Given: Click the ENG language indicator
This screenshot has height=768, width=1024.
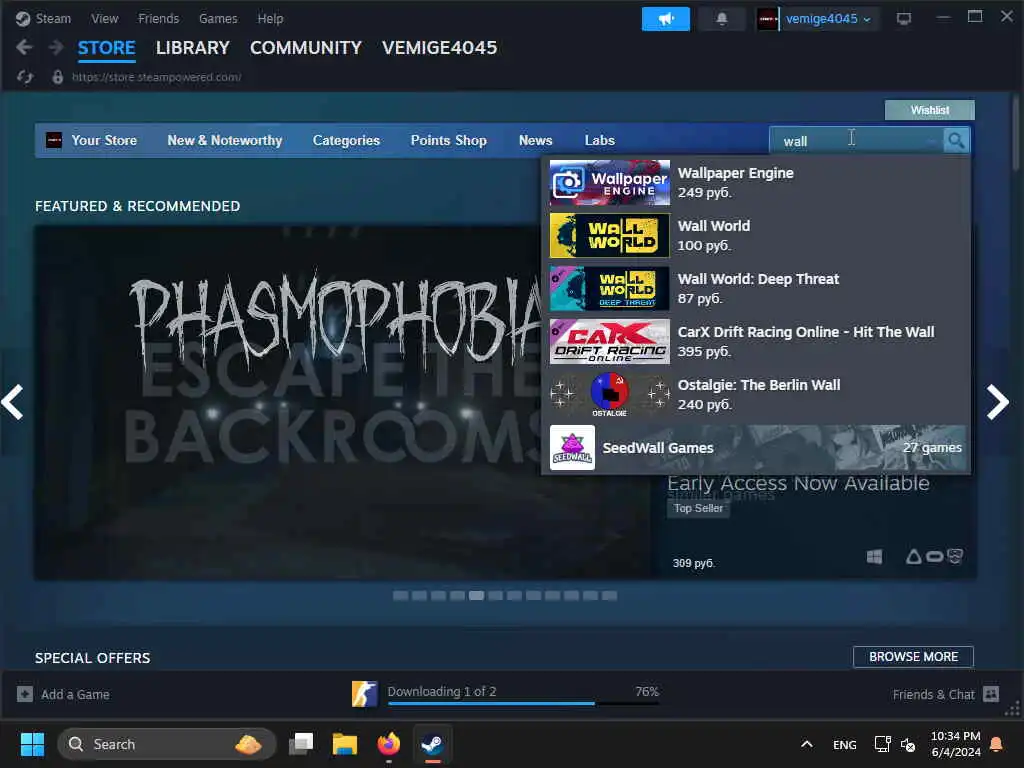Looking at the screenshot, I should click(844, 744).
